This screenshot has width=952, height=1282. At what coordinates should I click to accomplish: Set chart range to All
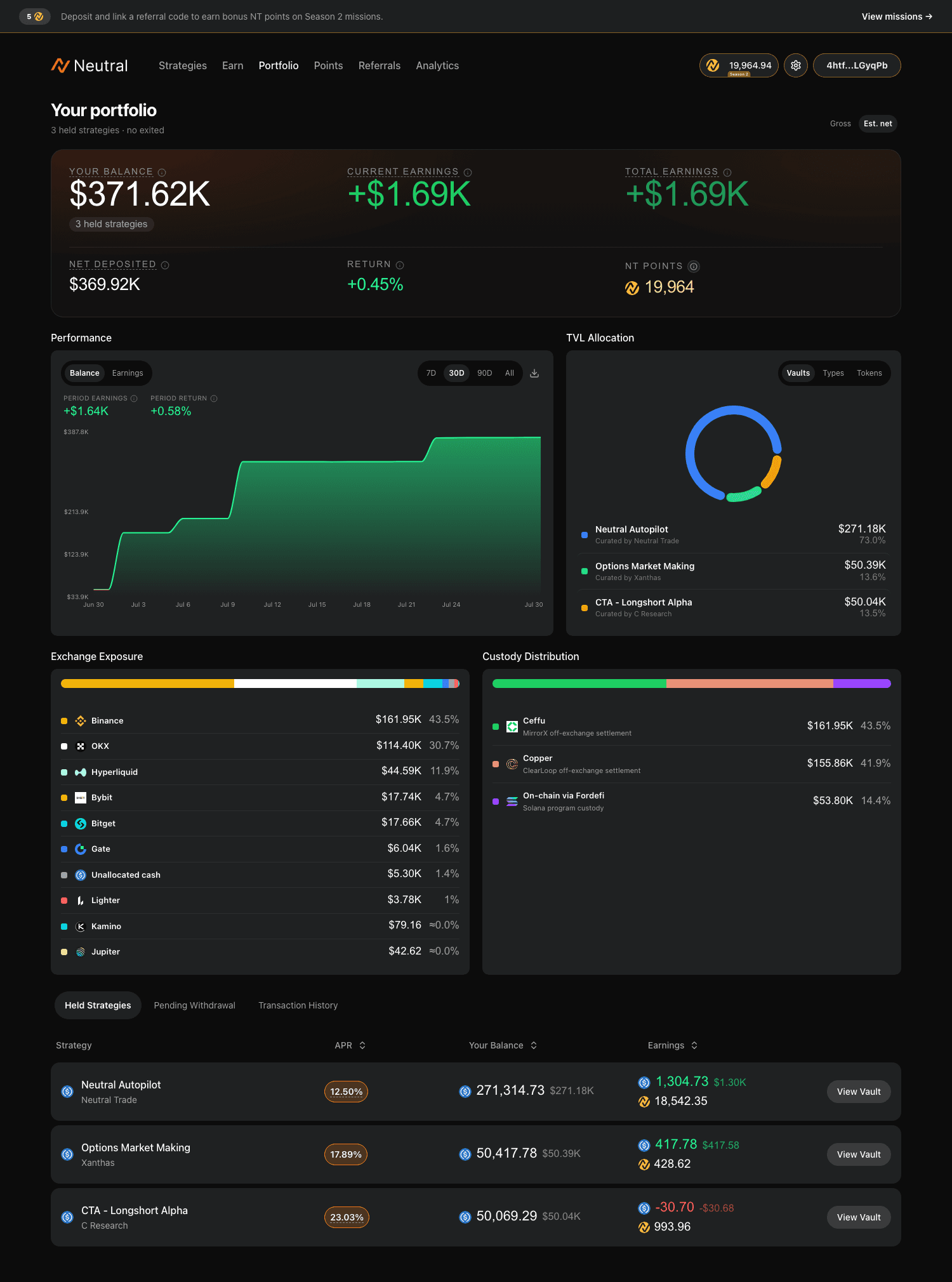pos(510,373)
